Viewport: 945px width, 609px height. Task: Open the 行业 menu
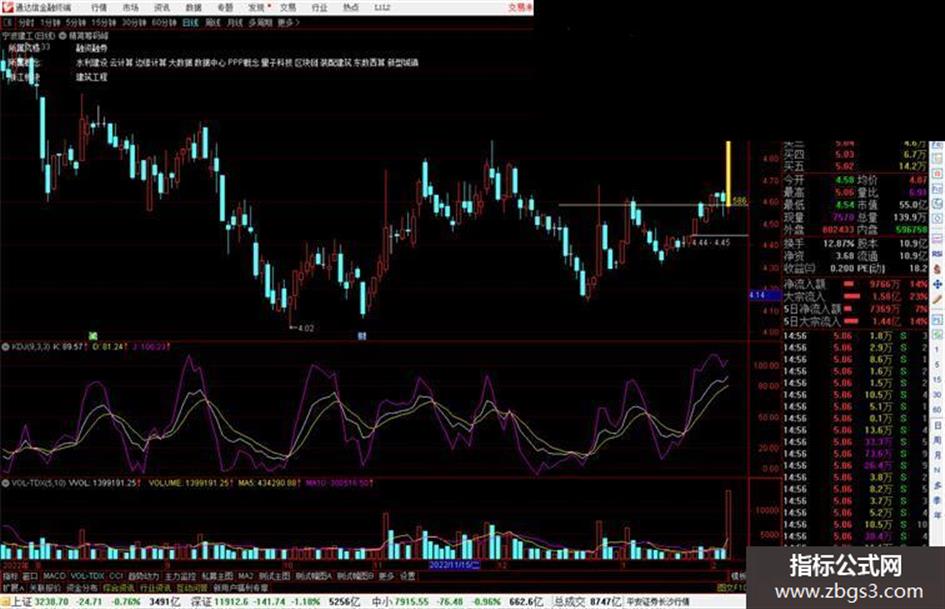point(319,7)
